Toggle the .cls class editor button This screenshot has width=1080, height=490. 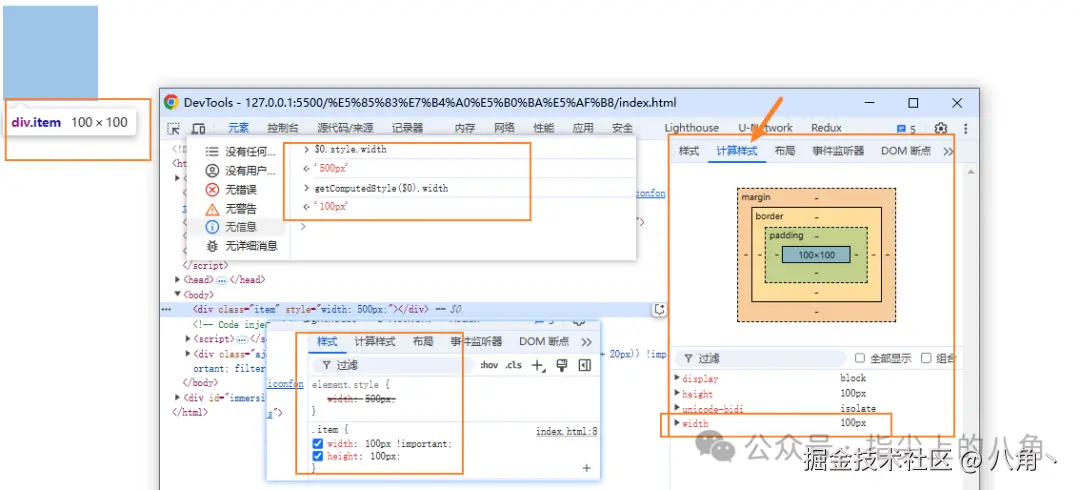click(x=513, y=365)
